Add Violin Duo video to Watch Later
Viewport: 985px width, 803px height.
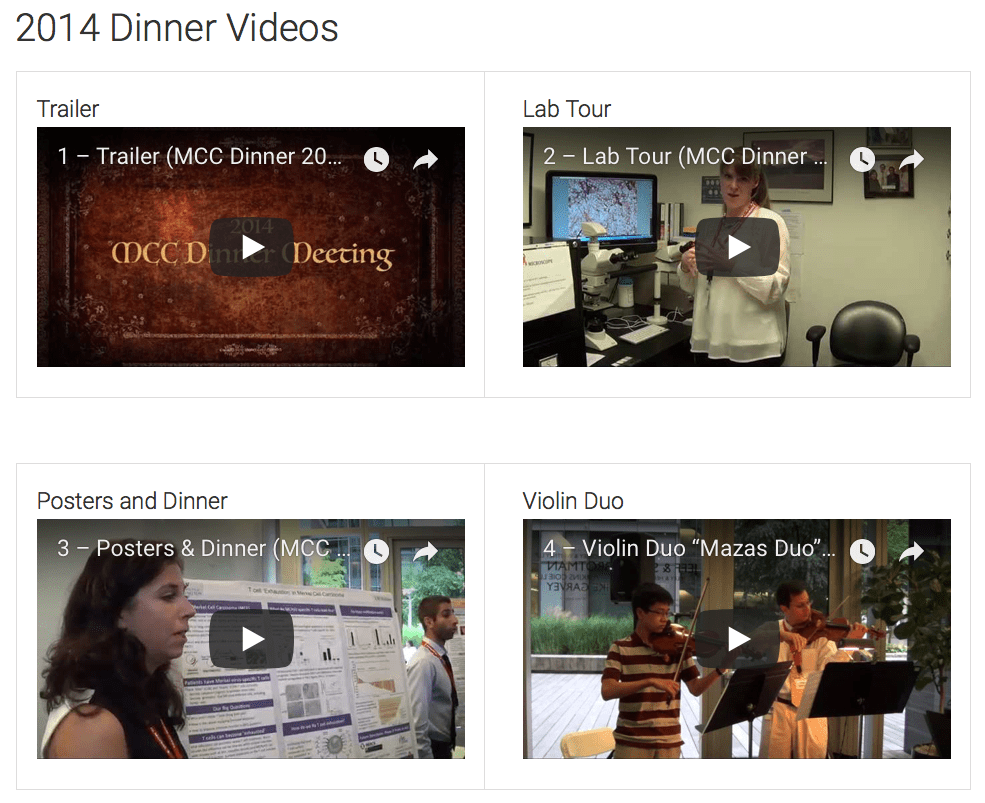(x=863, y=552)
